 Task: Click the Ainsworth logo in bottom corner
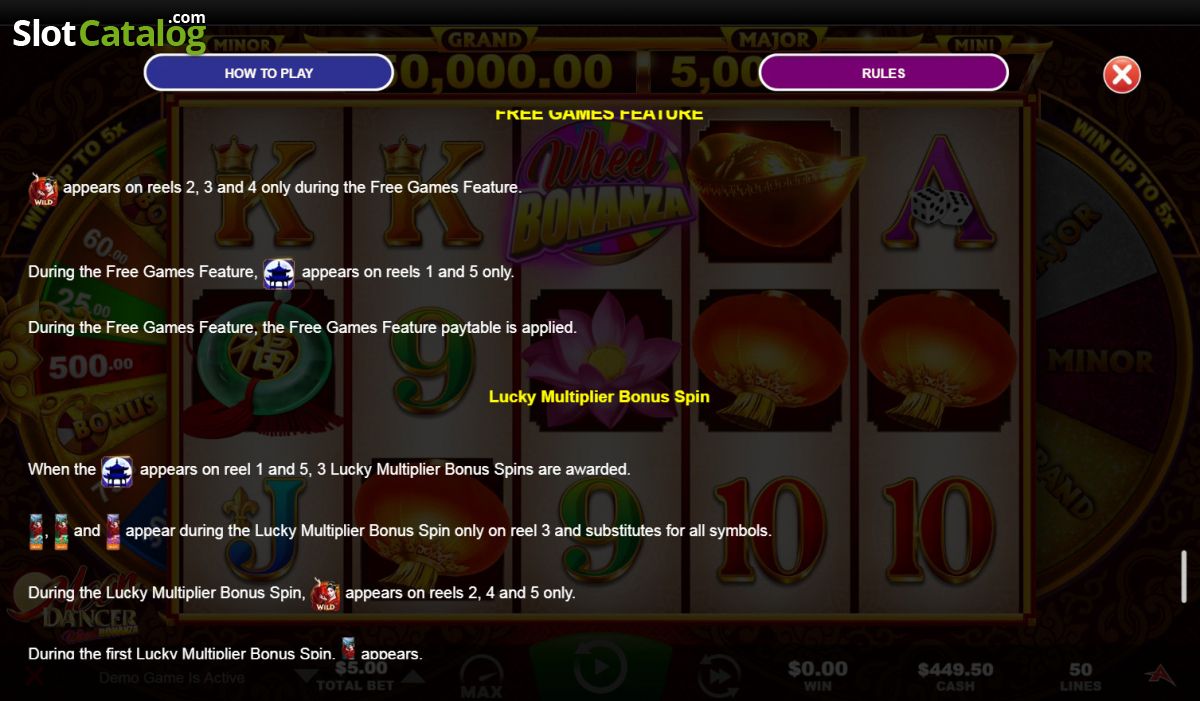point(1160,674)
